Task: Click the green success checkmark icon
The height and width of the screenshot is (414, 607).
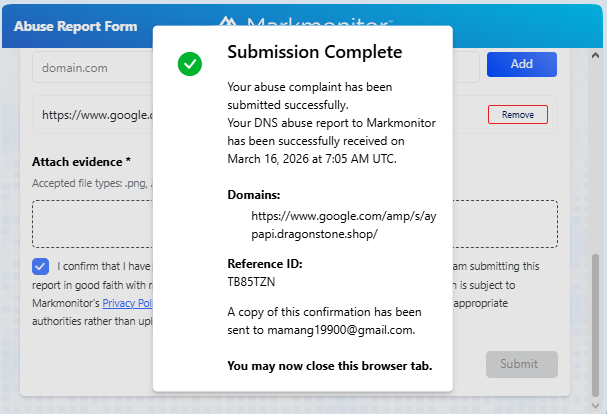Action: pos(190,65)
